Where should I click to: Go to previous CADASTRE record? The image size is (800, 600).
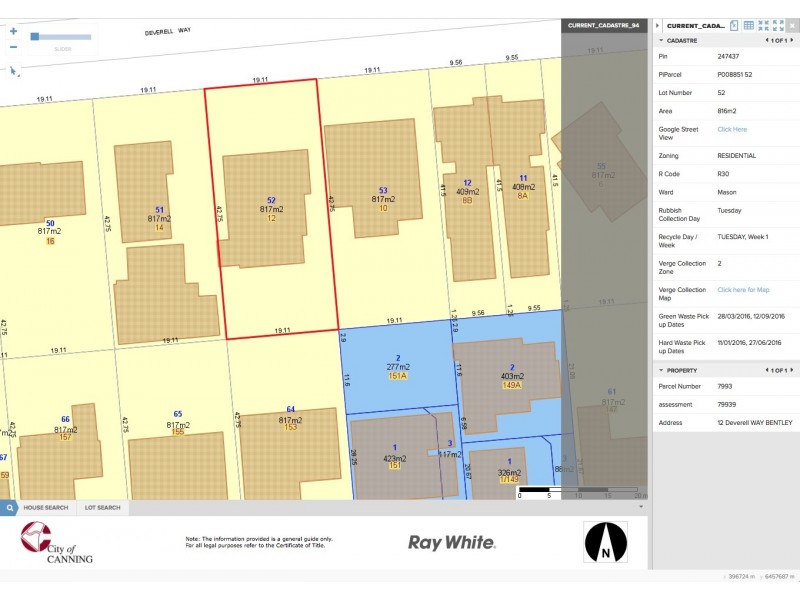click(x=767, y=40)
